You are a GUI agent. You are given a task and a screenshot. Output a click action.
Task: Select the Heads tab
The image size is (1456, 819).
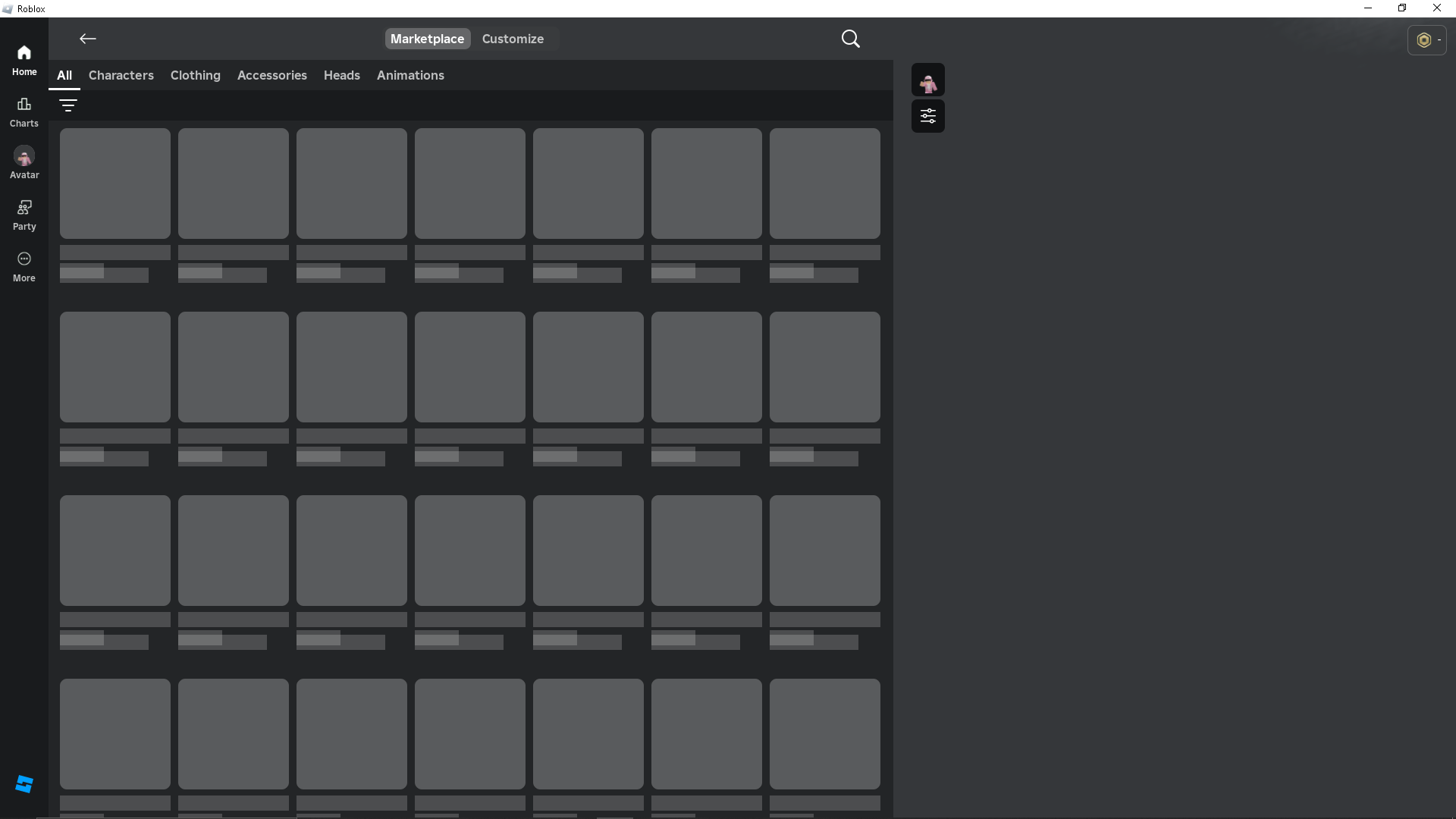click(x=342, y=75)
